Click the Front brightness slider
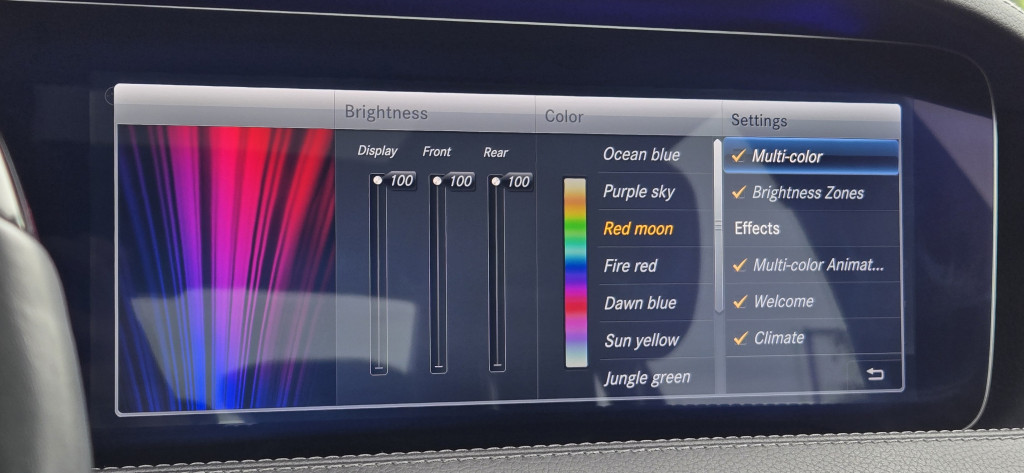1024x473 pixels. pyautogui.click(x=438, y=274)
